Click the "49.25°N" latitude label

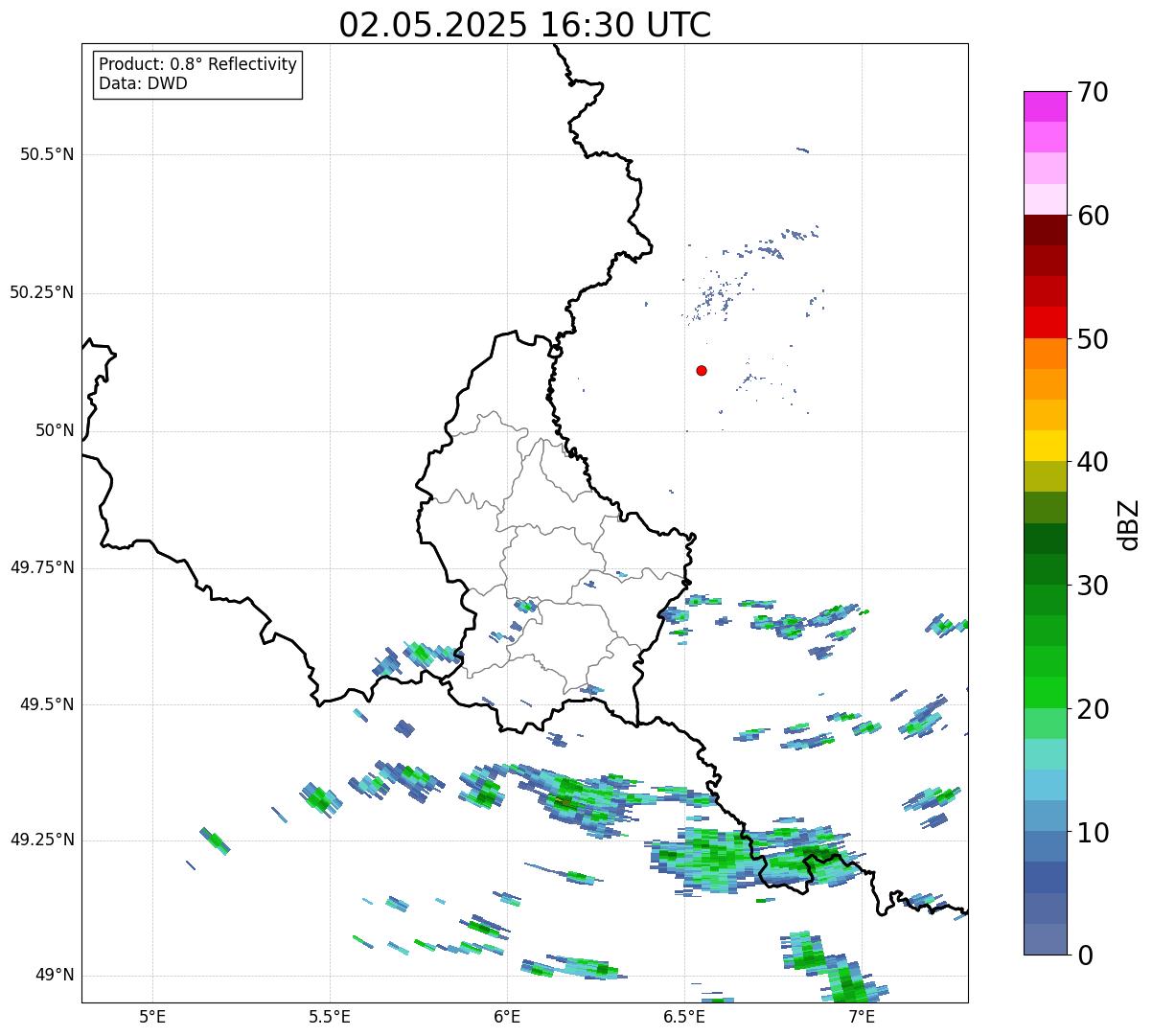click(x=41, y=840)
